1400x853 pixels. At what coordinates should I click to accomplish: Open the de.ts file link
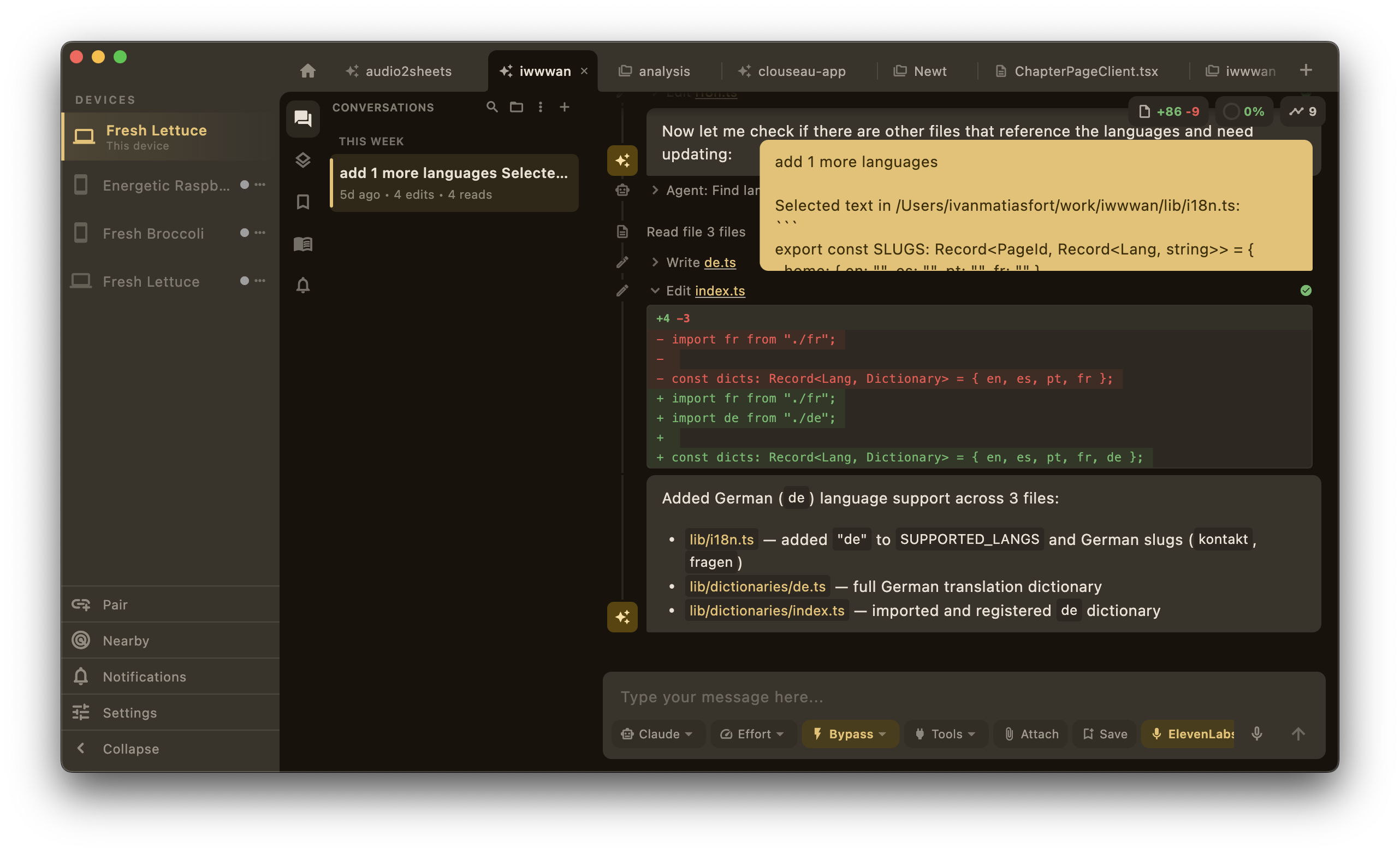720,262
